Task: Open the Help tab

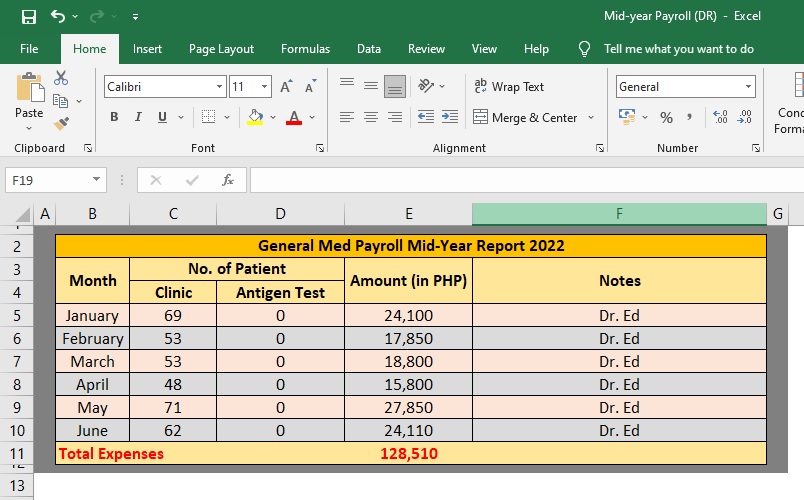Action: 536,49
